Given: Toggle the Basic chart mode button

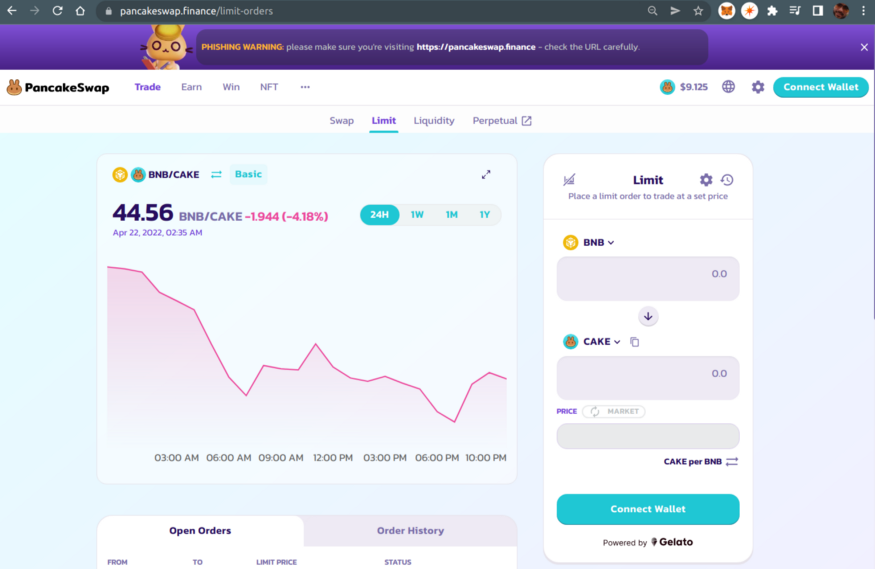Looking at the screenshot, I should pos(248,174).
